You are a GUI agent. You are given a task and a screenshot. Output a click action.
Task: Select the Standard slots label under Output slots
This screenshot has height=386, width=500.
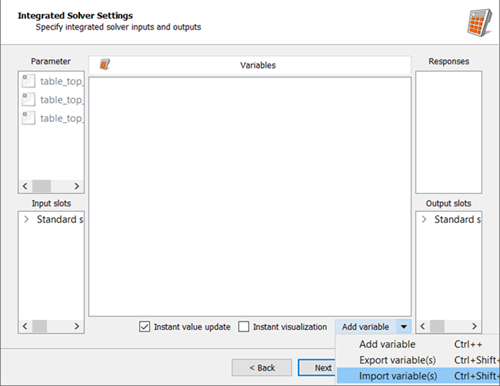pos(457,219)
